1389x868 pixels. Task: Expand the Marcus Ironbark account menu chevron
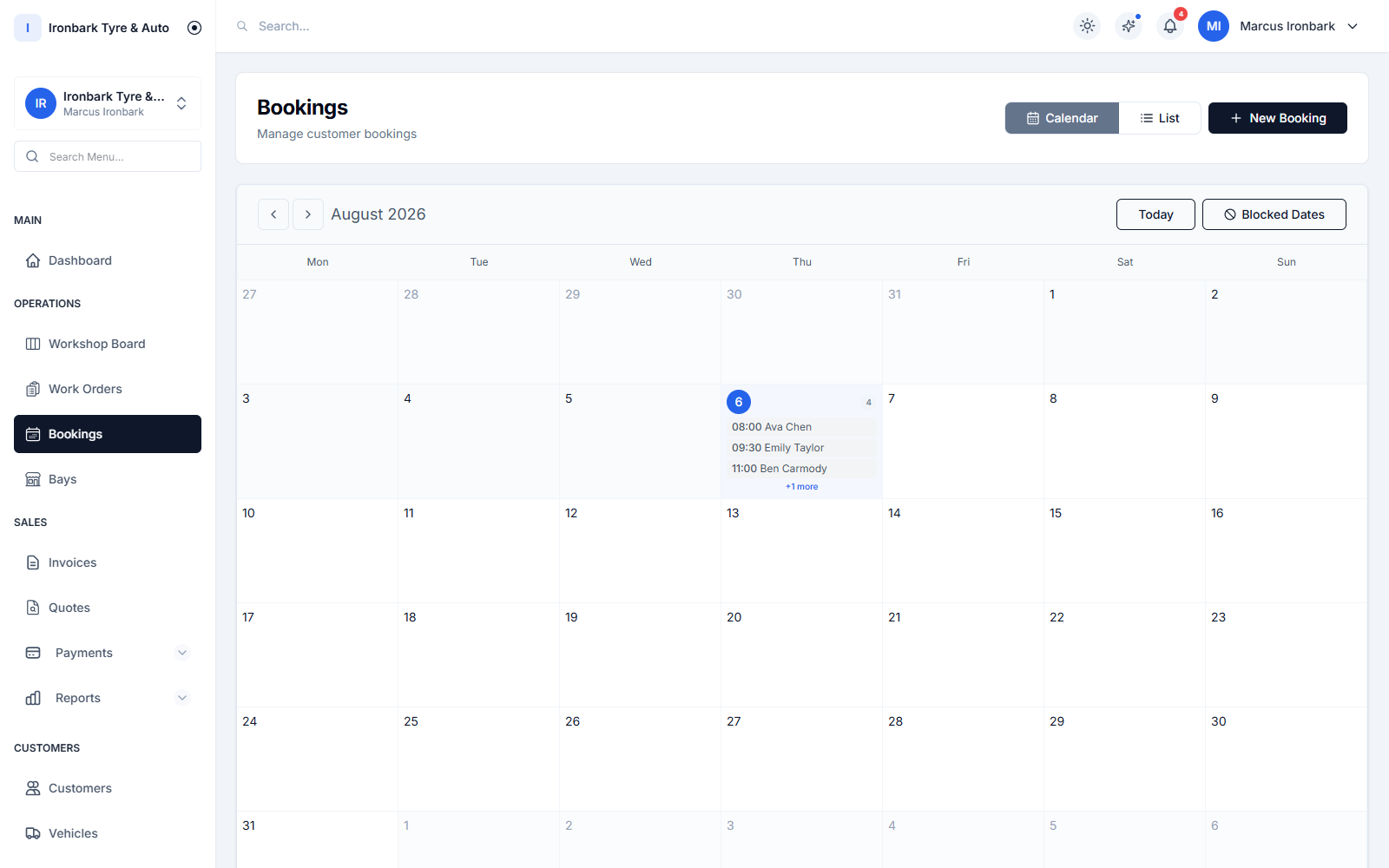tap(1353, 26)
